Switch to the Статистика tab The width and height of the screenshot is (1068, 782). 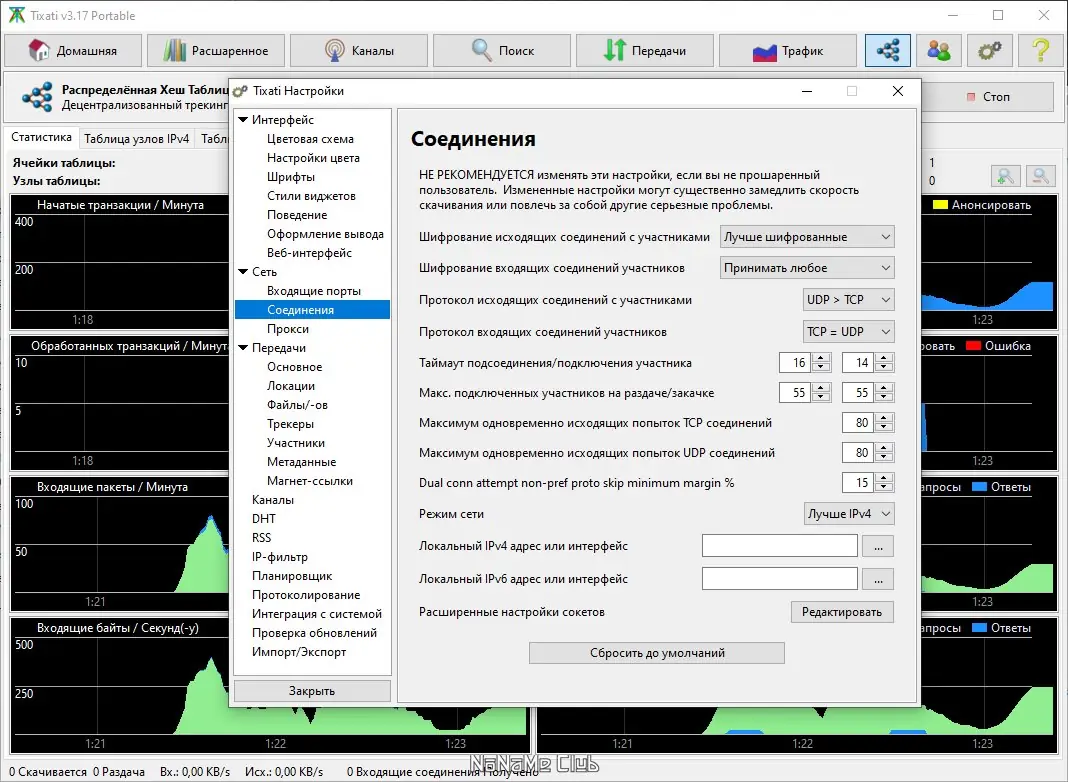(42, 138)
